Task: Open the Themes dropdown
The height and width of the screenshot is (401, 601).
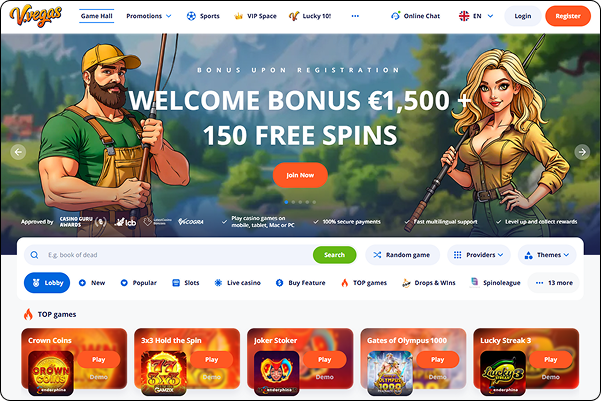Action: tap(547, 255)
